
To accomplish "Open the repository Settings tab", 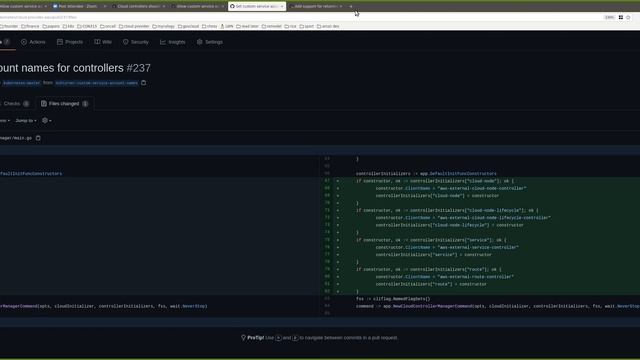I will tap(210, 42).
